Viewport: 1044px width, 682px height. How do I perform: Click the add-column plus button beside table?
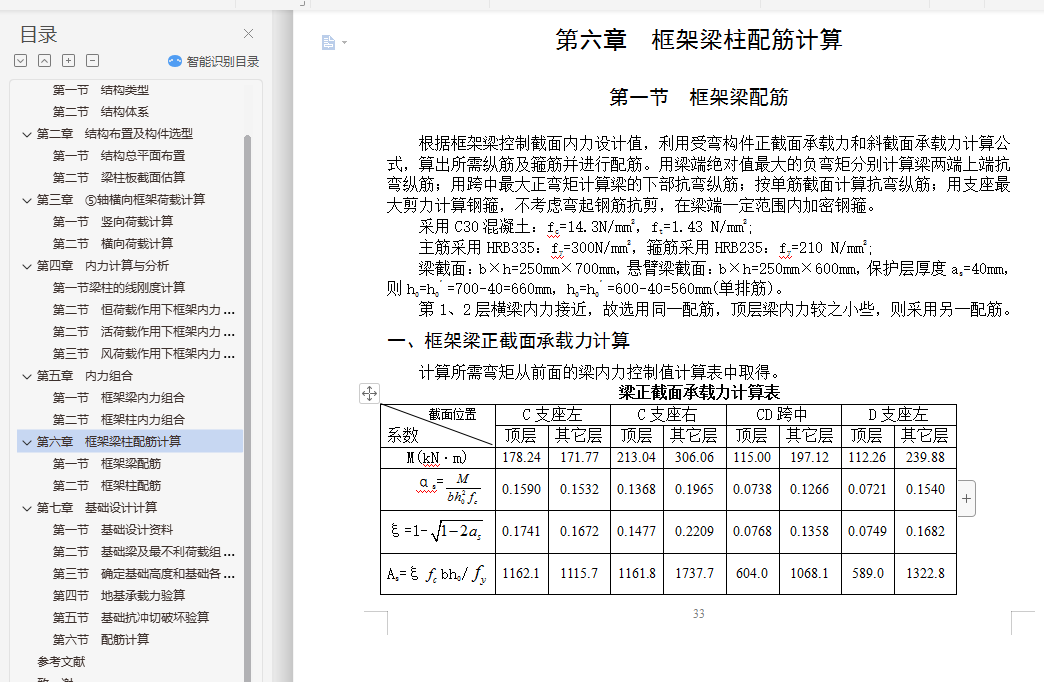(966, 498)
